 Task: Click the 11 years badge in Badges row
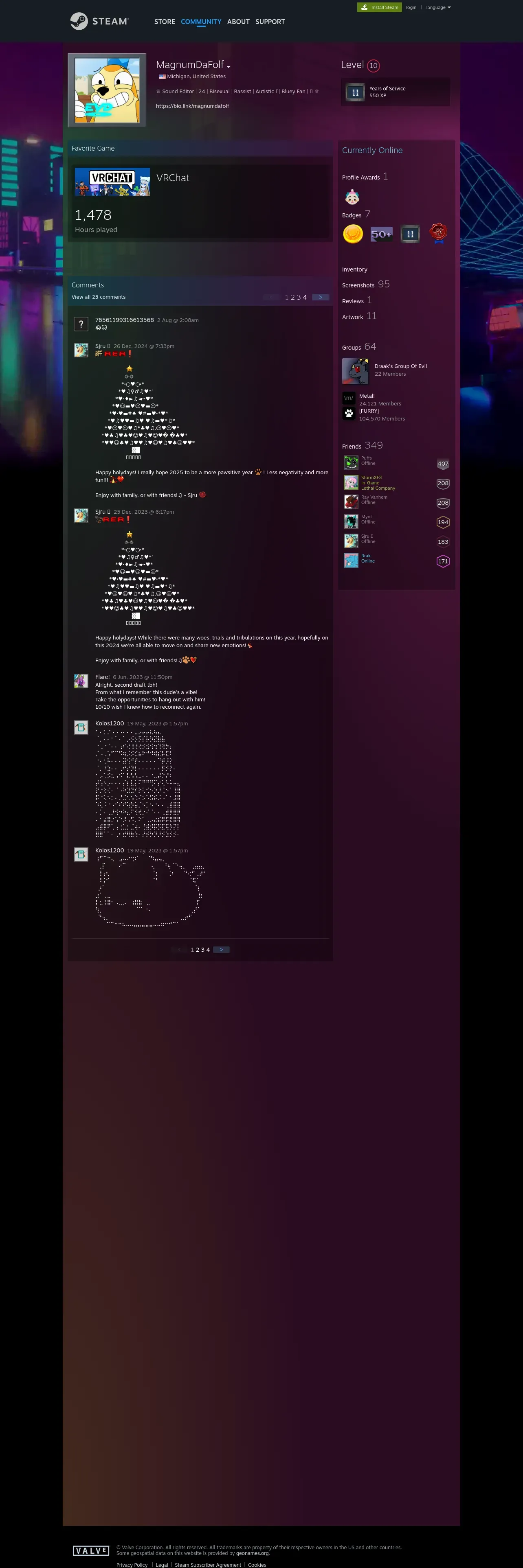click(x=410, y=234)
